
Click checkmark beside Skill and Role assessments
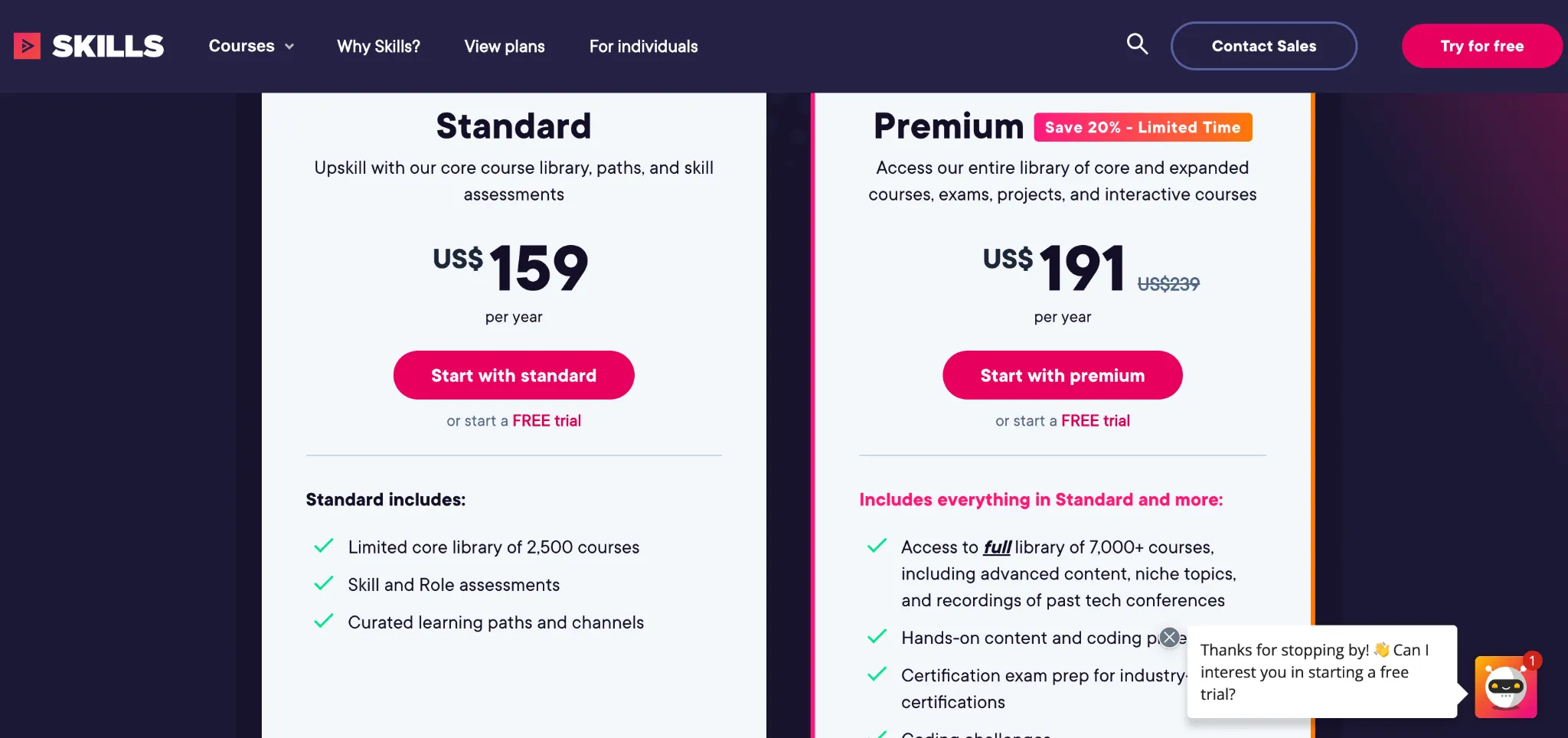324,583
